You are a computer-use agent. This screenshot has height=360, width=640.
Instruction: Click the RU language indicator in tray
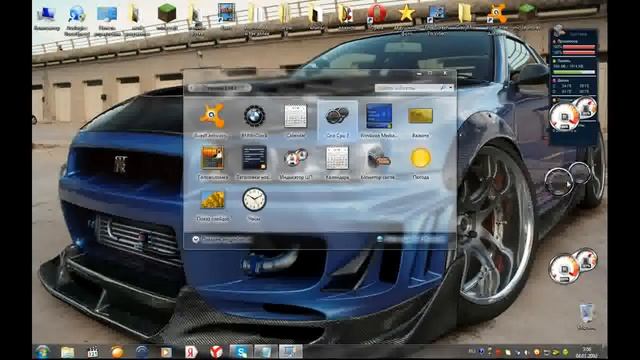click(x=472, y=351)
